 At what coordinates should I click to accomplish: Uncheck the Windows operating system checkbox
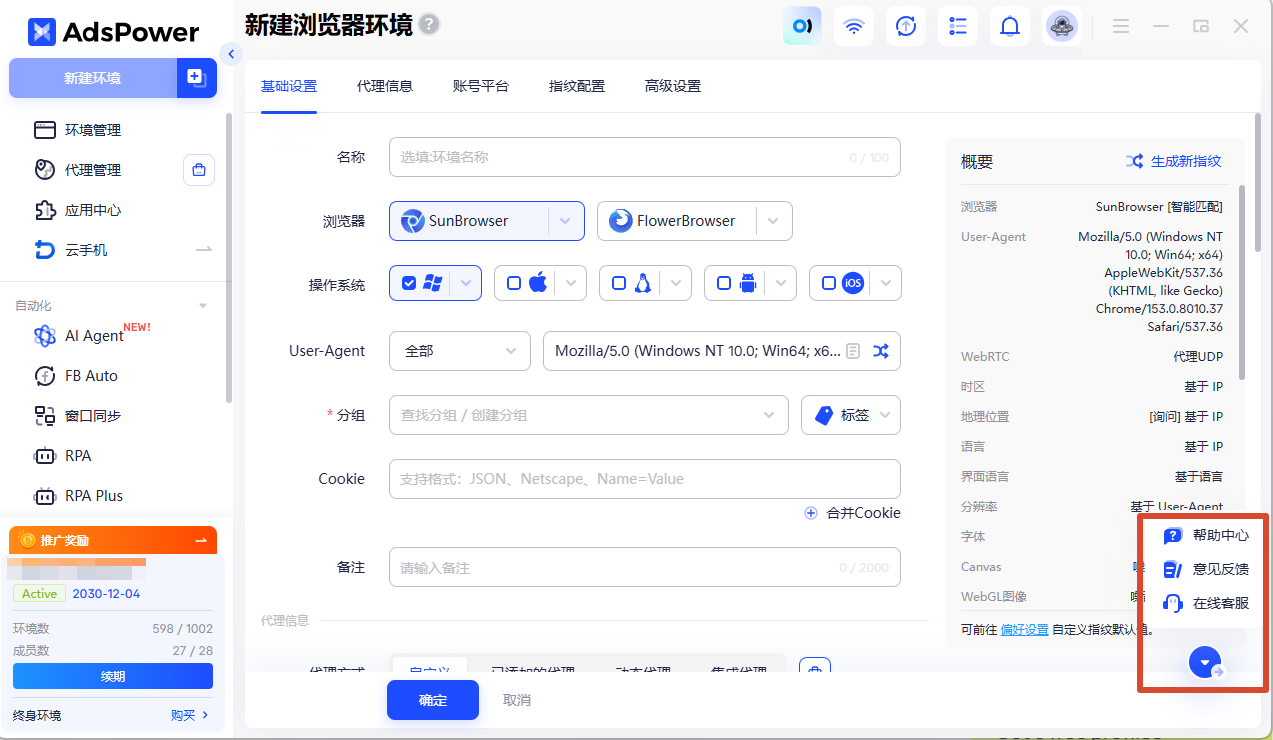pyautogui.click(x=408, y=283)
